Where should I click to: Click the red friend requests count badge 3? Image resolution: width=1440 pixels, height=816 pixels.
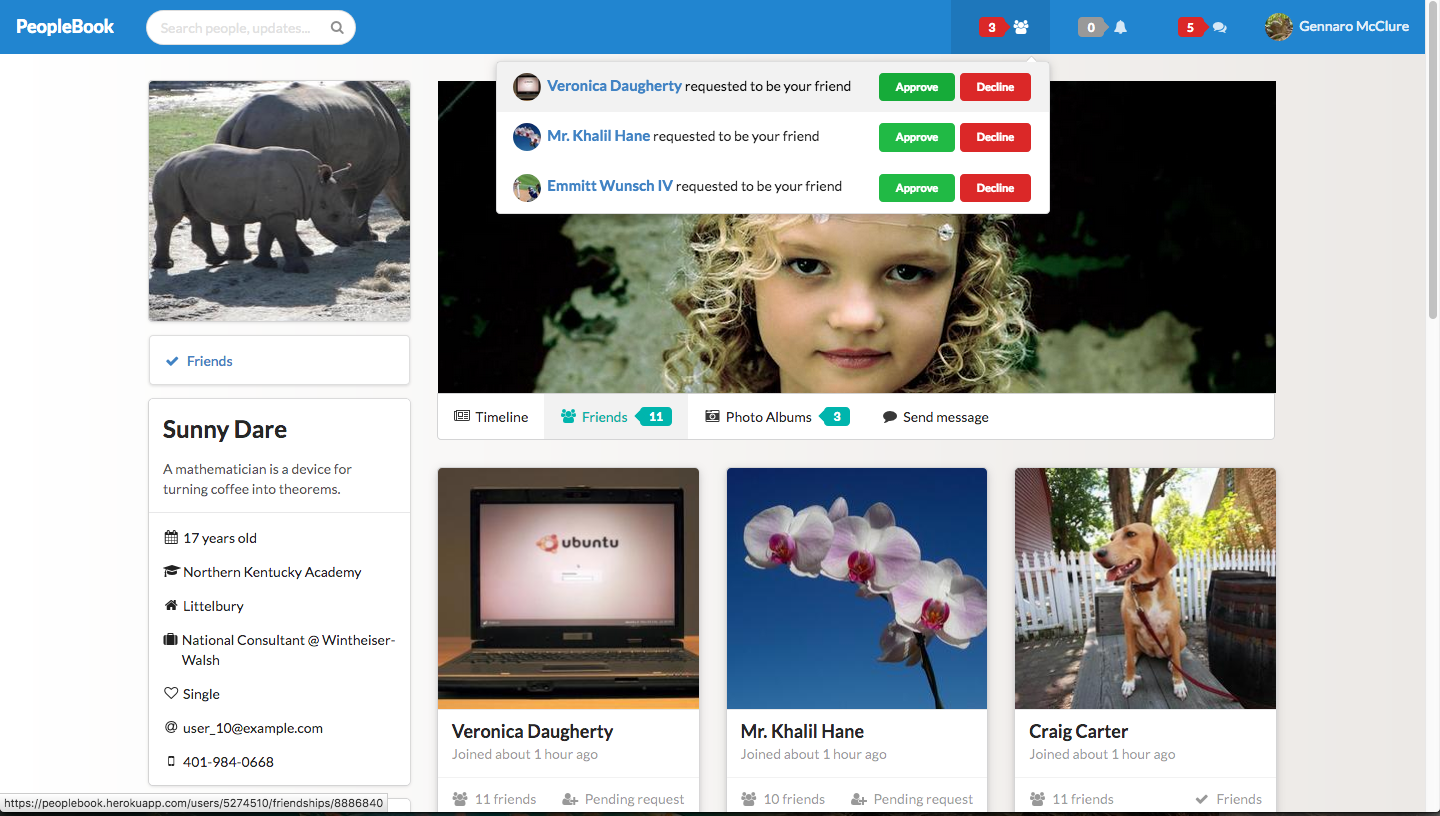pos(992,28)
